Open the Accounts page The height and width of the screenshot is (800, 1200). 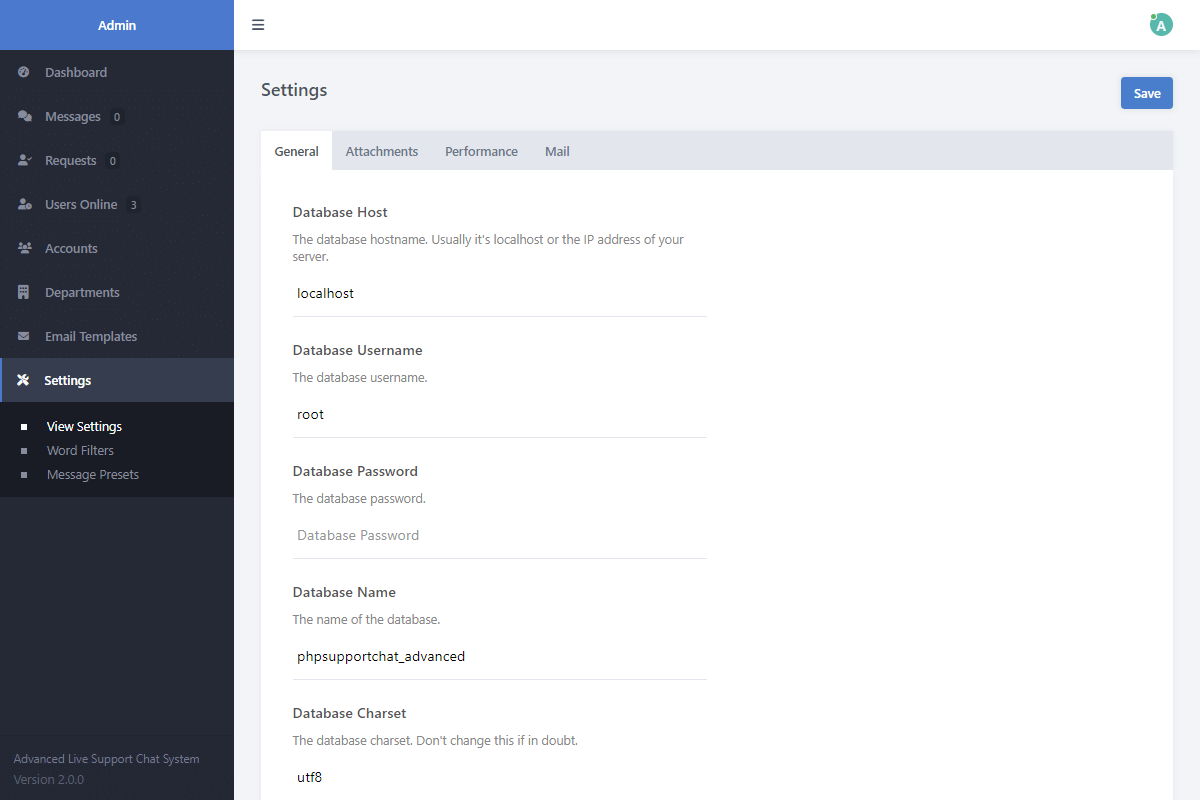point(117,248)
